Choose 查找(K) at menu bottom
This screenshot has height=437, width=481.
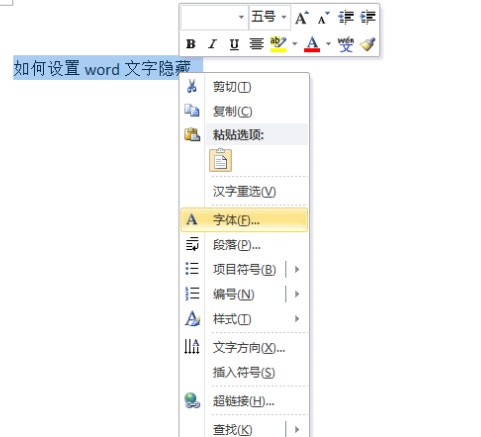tap(233, 429)
